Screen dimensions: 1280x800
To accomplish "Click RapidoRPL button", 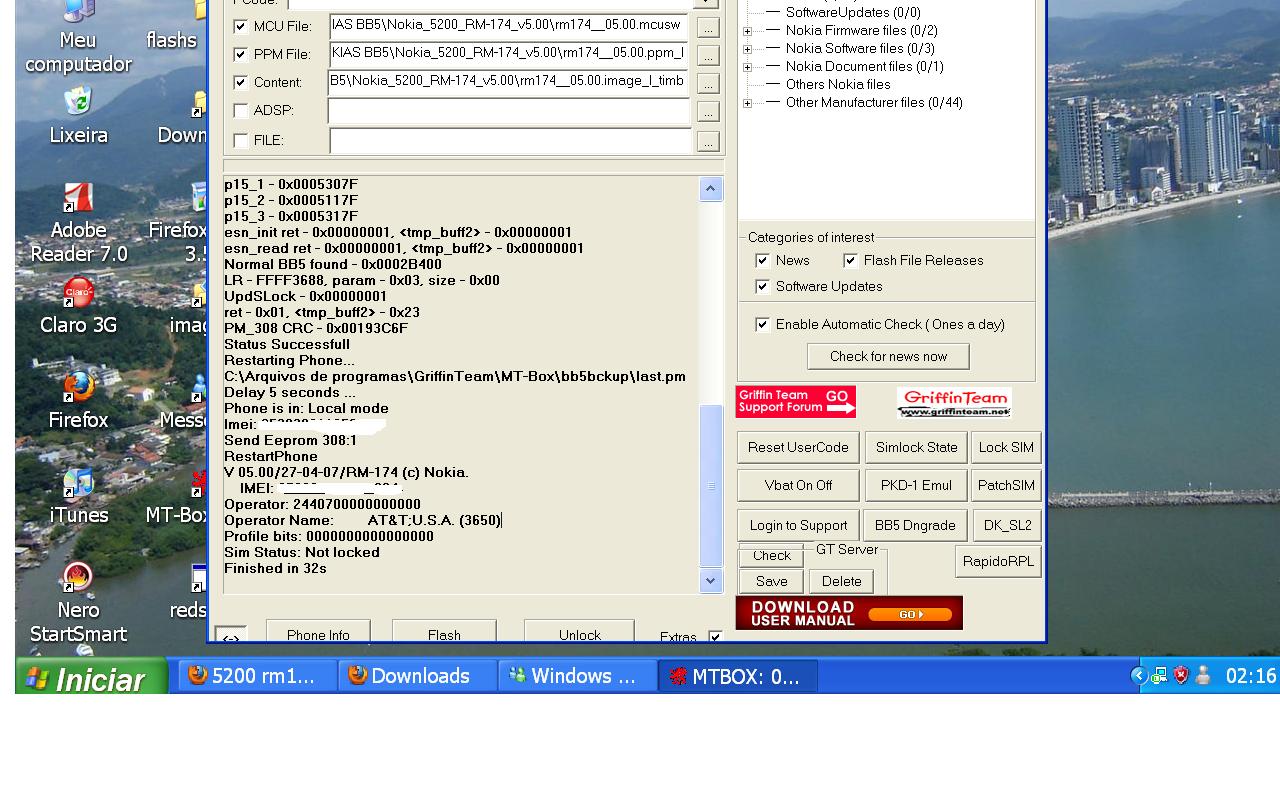I will [998, 561].
